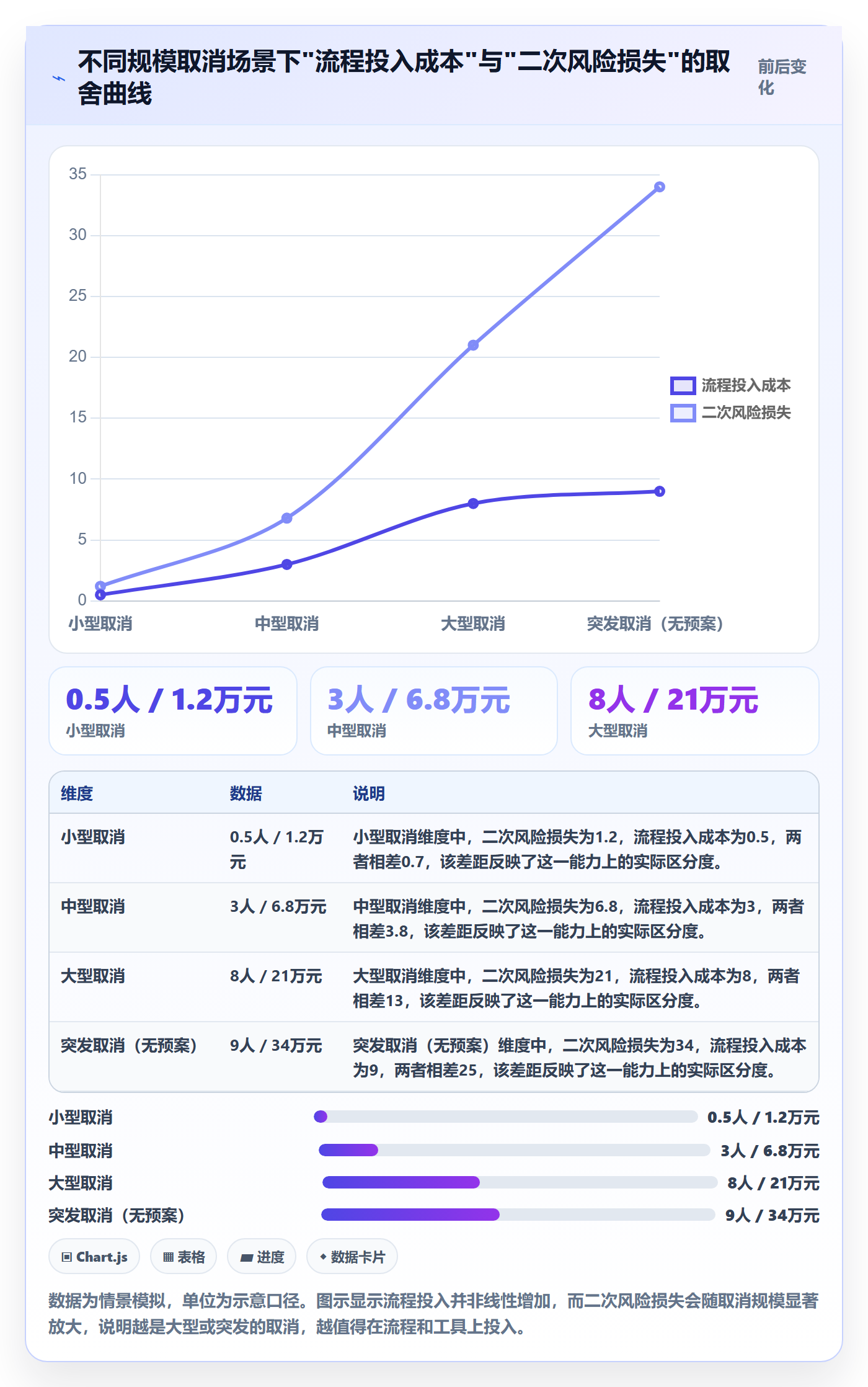868x1387 pixels.
Task: Toggle the 二次风险损失 legend item
Action: pos(730,413)
